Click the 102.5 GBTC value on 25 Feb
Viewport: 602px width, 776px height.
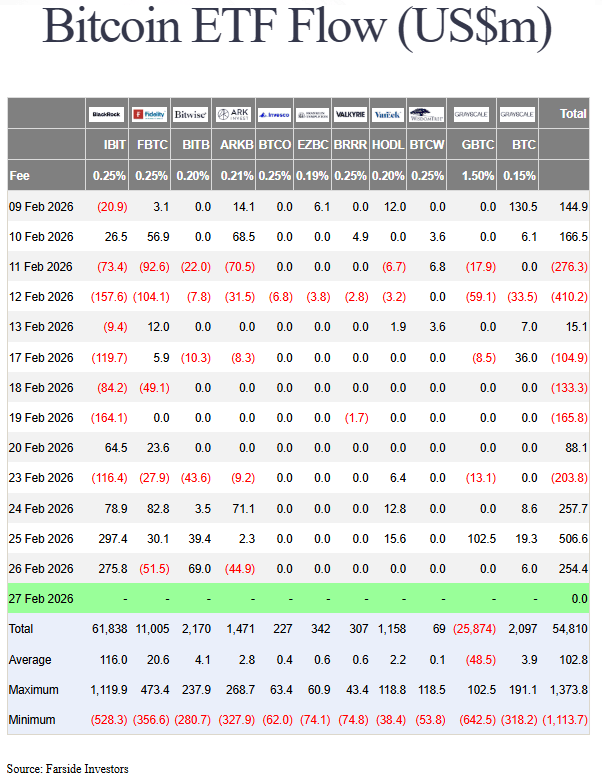(x=482, y=538)
